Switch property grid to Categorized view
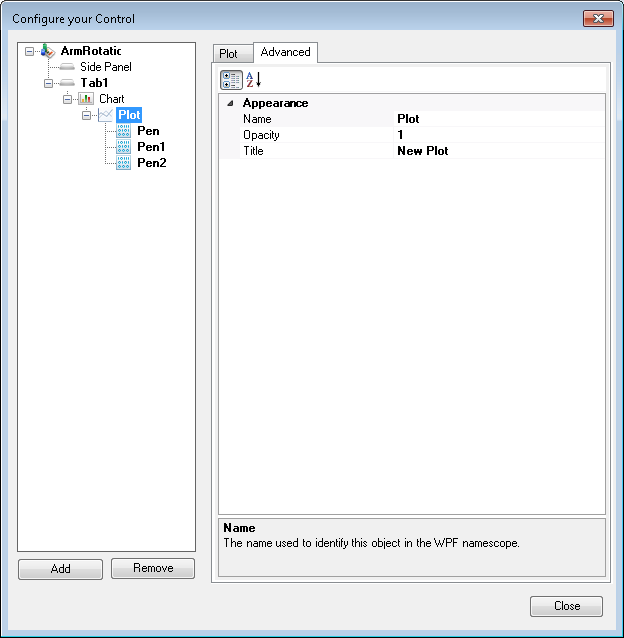The width and height of the screenshot is (624, 638). coord(231,80)
